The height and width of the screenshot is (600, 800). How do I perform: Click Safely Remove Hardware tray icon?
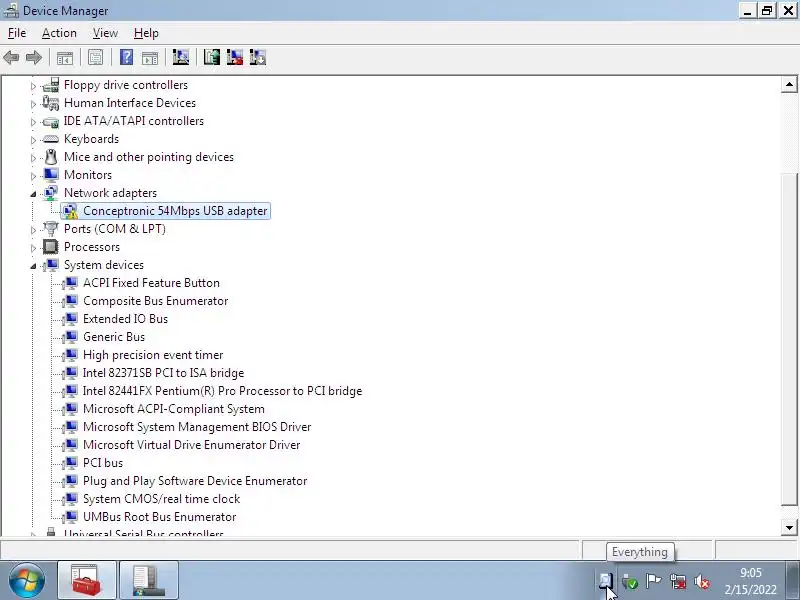pos(630,581)
